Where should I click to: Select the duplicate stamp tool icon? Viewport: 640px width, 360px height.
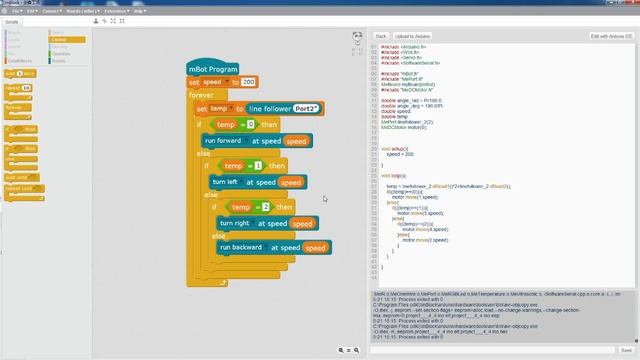click(96, 21)
